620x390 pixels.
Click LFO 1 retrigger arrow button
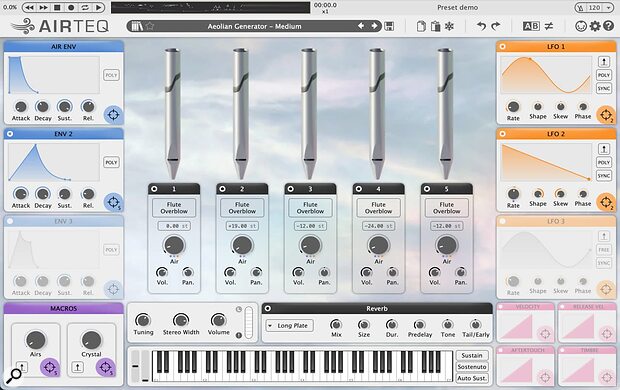point(604,62)
